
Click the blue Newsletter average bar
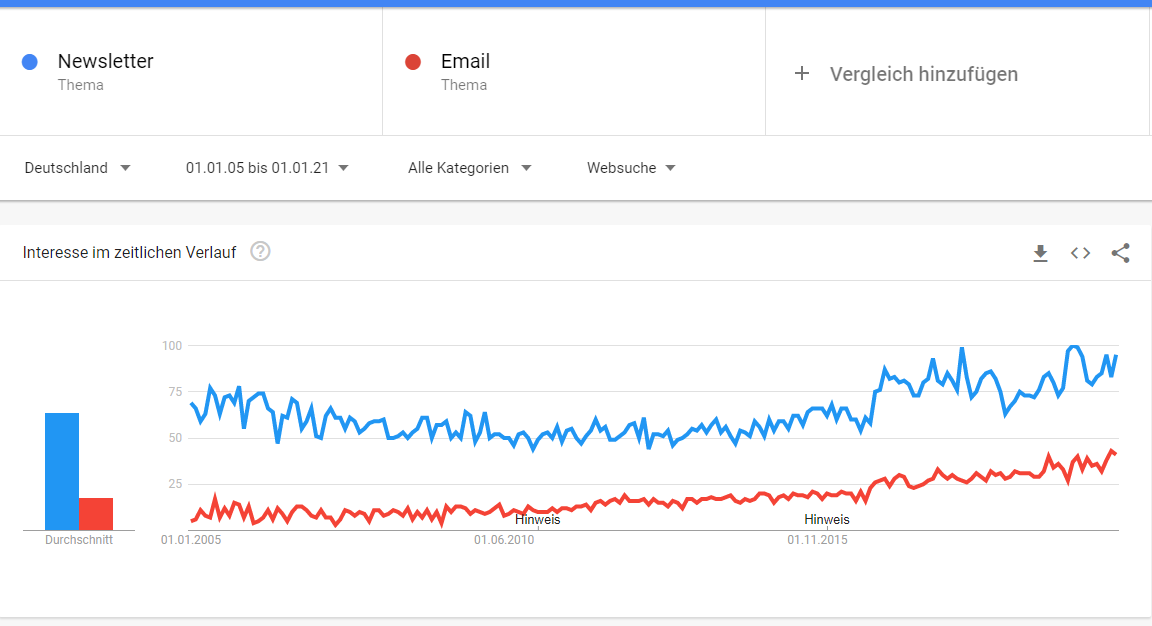[62, 470]
